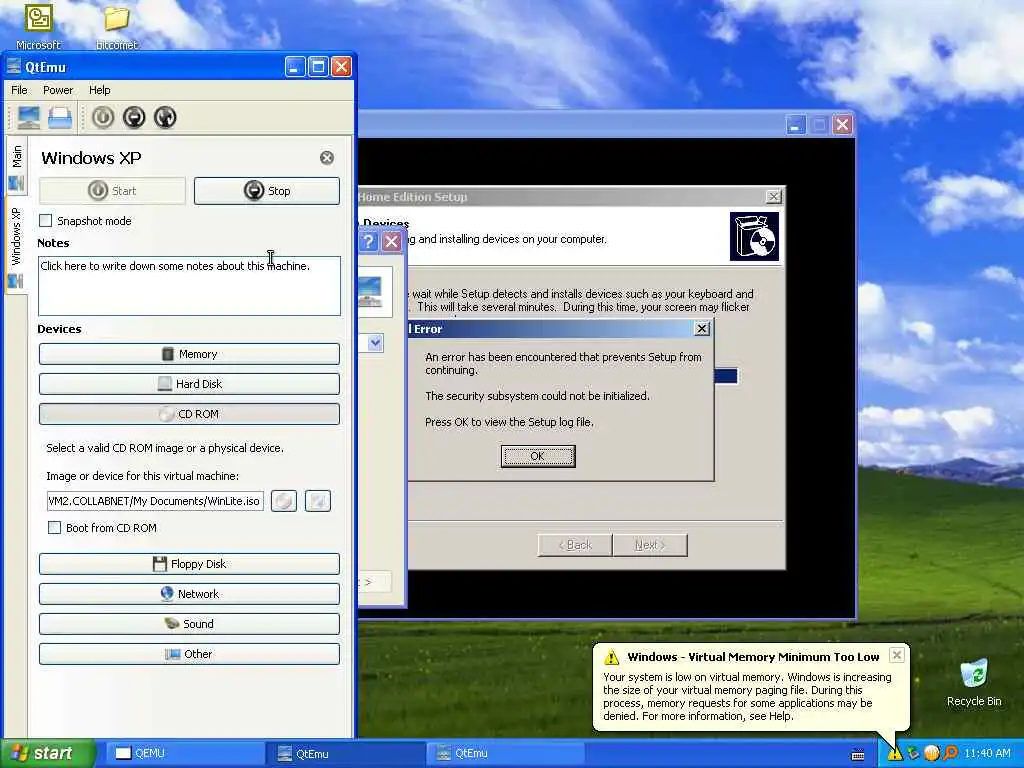Open the Help menu in QtEmu
The width and height of the screenshot is (1024, 768).
click(x=99, y=90)
